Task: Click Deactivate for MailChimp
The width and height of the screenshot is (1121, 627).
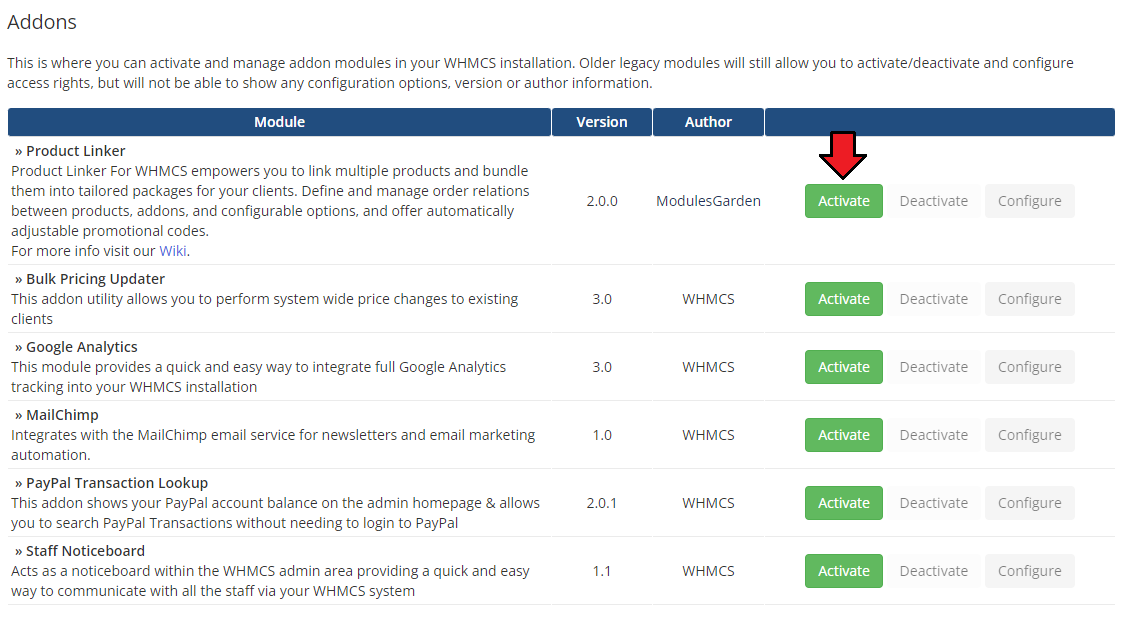Action: [934, 435]
